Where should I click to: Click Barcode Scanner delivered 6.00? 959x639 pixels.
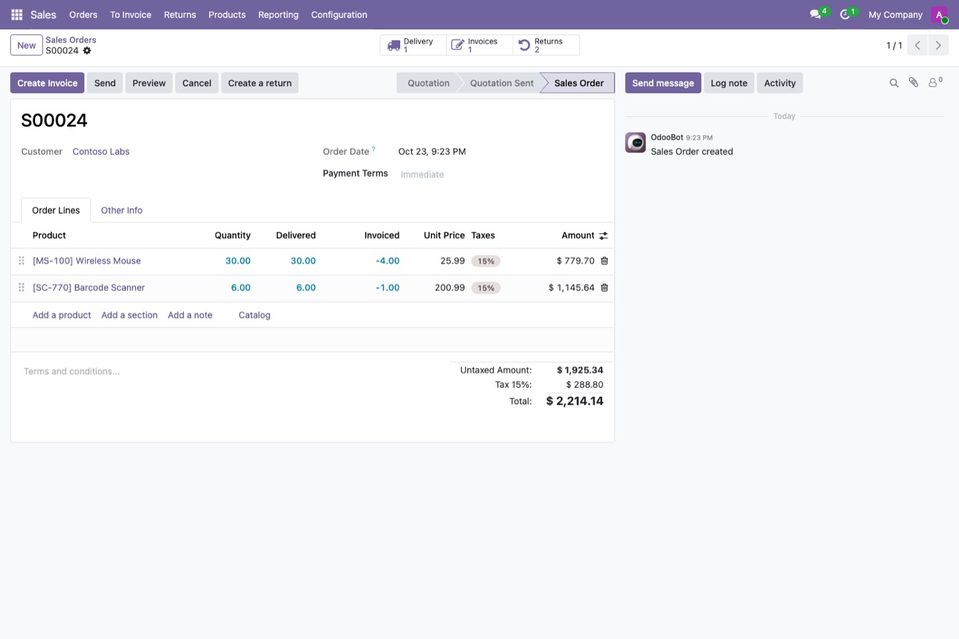[306, 287]
